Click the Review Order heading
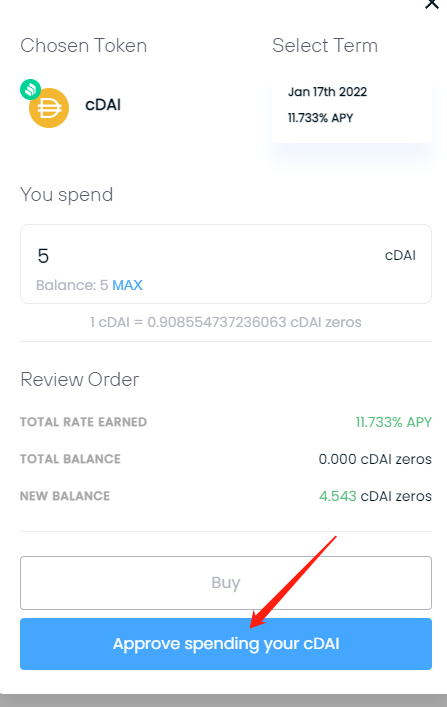This screenshot has height=707, width=447. (79, 379)
